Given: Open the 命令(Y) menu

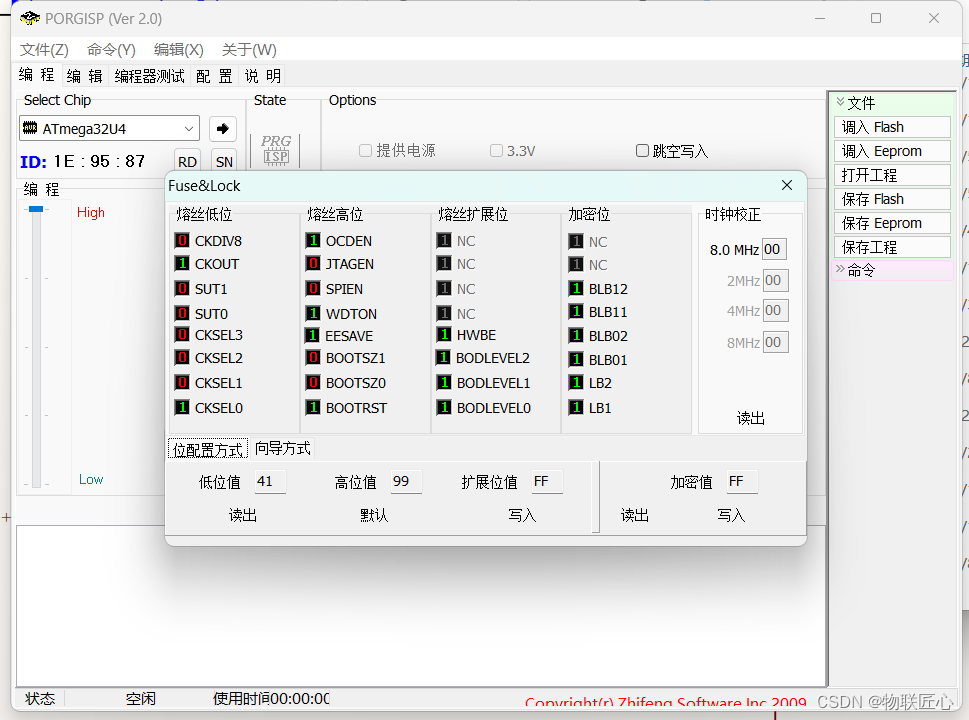Looking at the screenshot, I should click(110, 49).
